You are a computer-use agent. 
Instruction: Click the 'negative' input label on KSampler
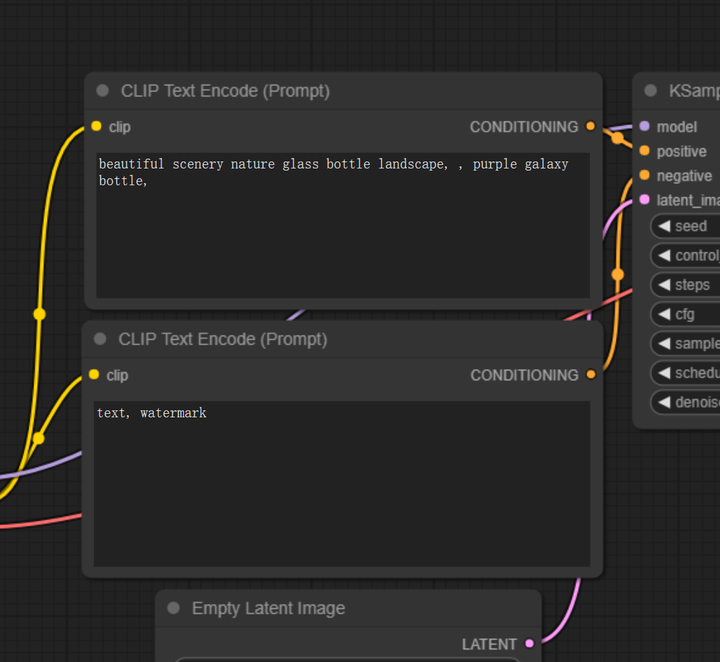(684, 175)
